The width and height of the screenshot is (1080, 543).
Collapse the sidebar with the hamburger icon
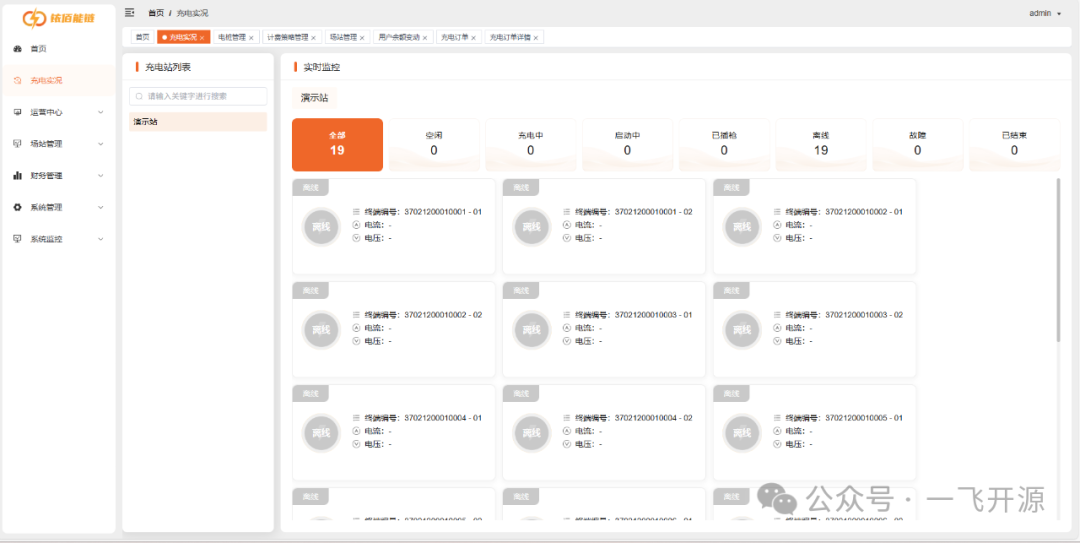[129, 13]
